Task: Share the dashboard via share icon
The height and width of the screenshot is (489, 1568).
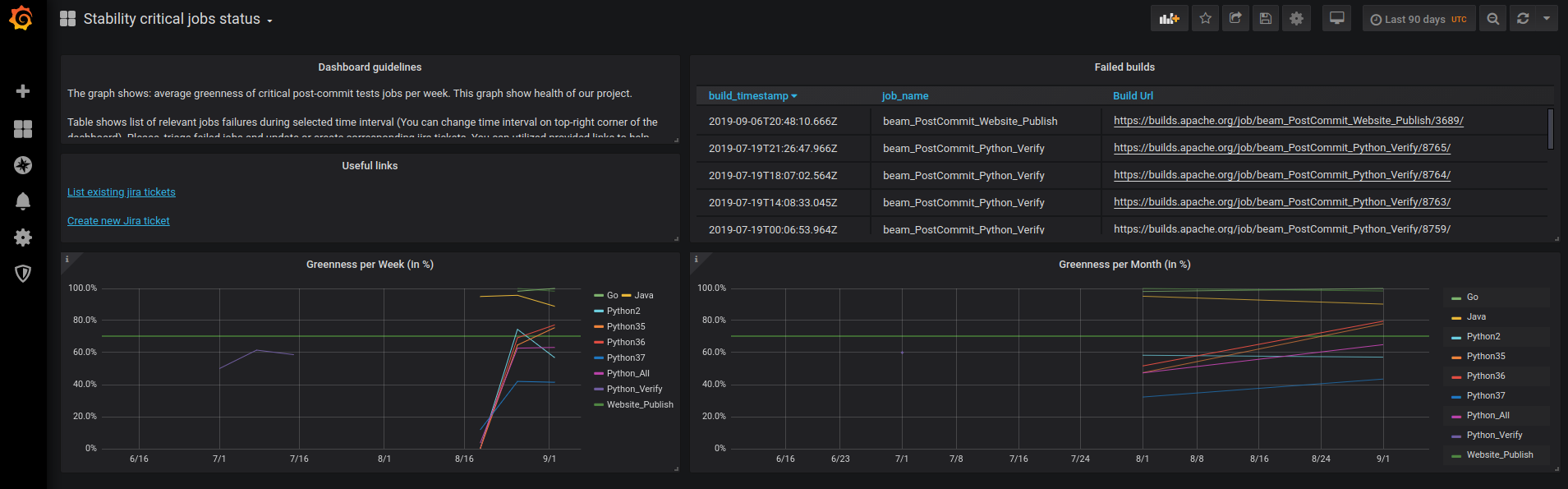Action: coord(1235,18)
